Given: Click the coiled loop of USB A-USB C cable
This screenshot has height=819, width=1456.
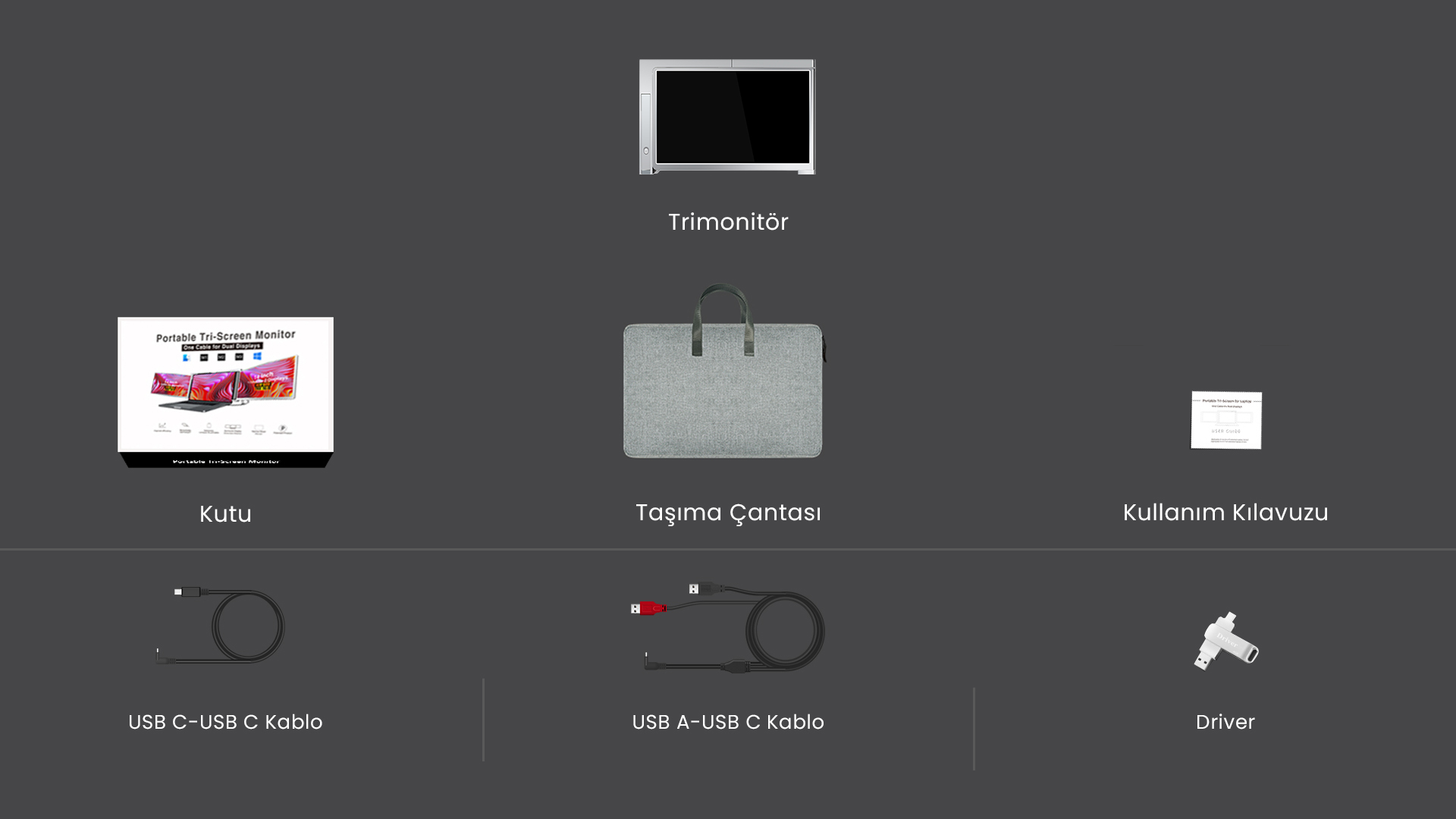Looking at the screenshot, I should [x=786, y=630].
